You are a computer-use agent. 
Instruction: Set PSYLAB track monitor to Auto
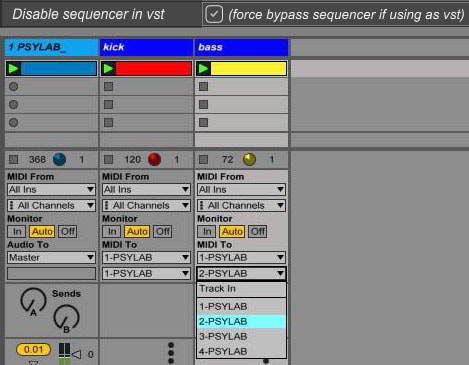pos(42,231)
